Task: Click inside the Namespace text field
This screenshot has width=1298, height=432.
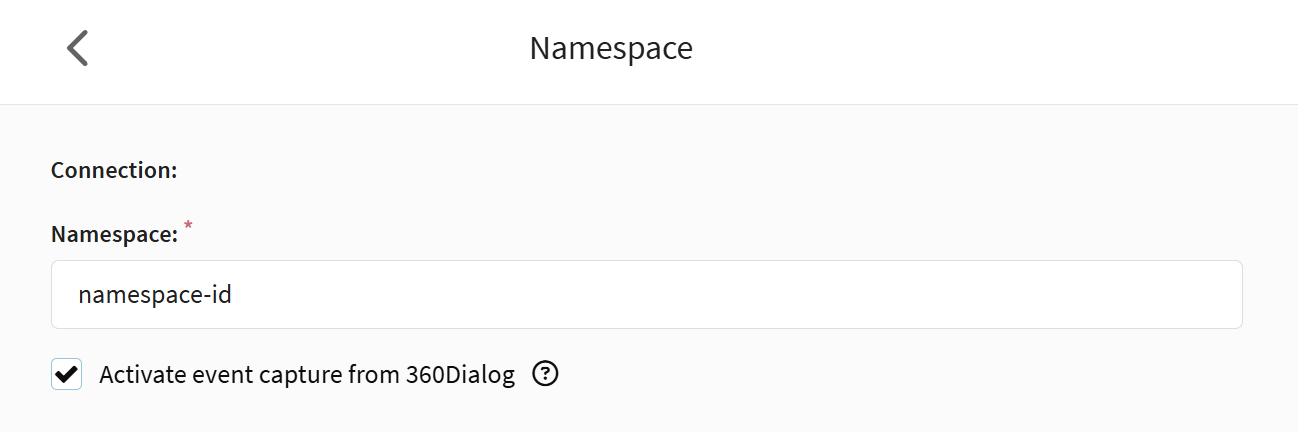Action: [646, 295]
